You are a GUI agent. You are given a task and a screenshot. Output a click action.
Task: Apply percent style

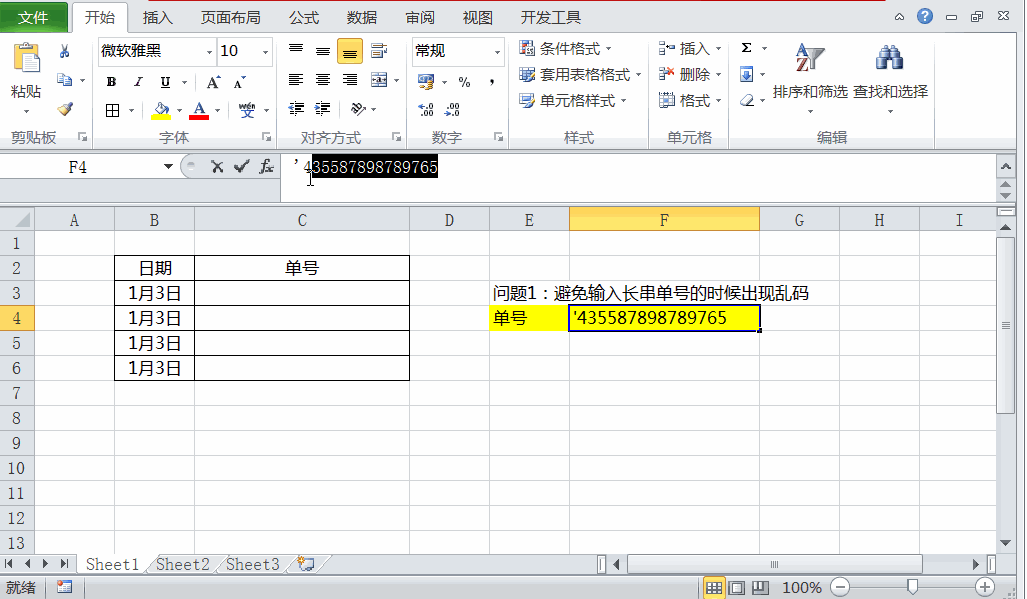point(464,82)
